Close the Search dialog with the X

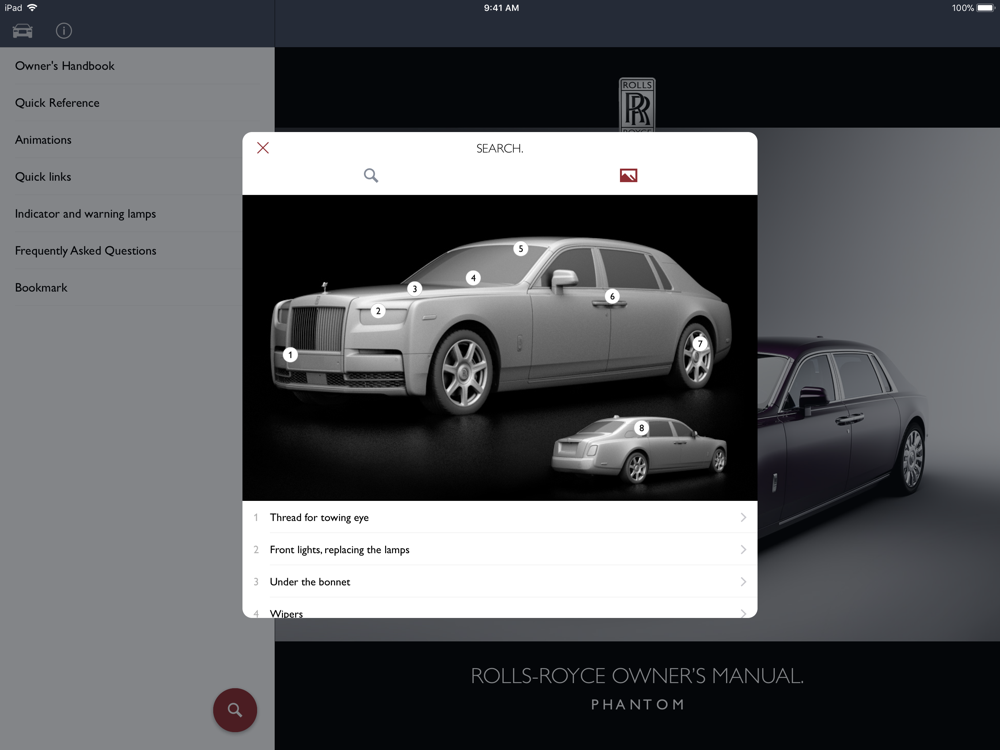pos(263,148)
